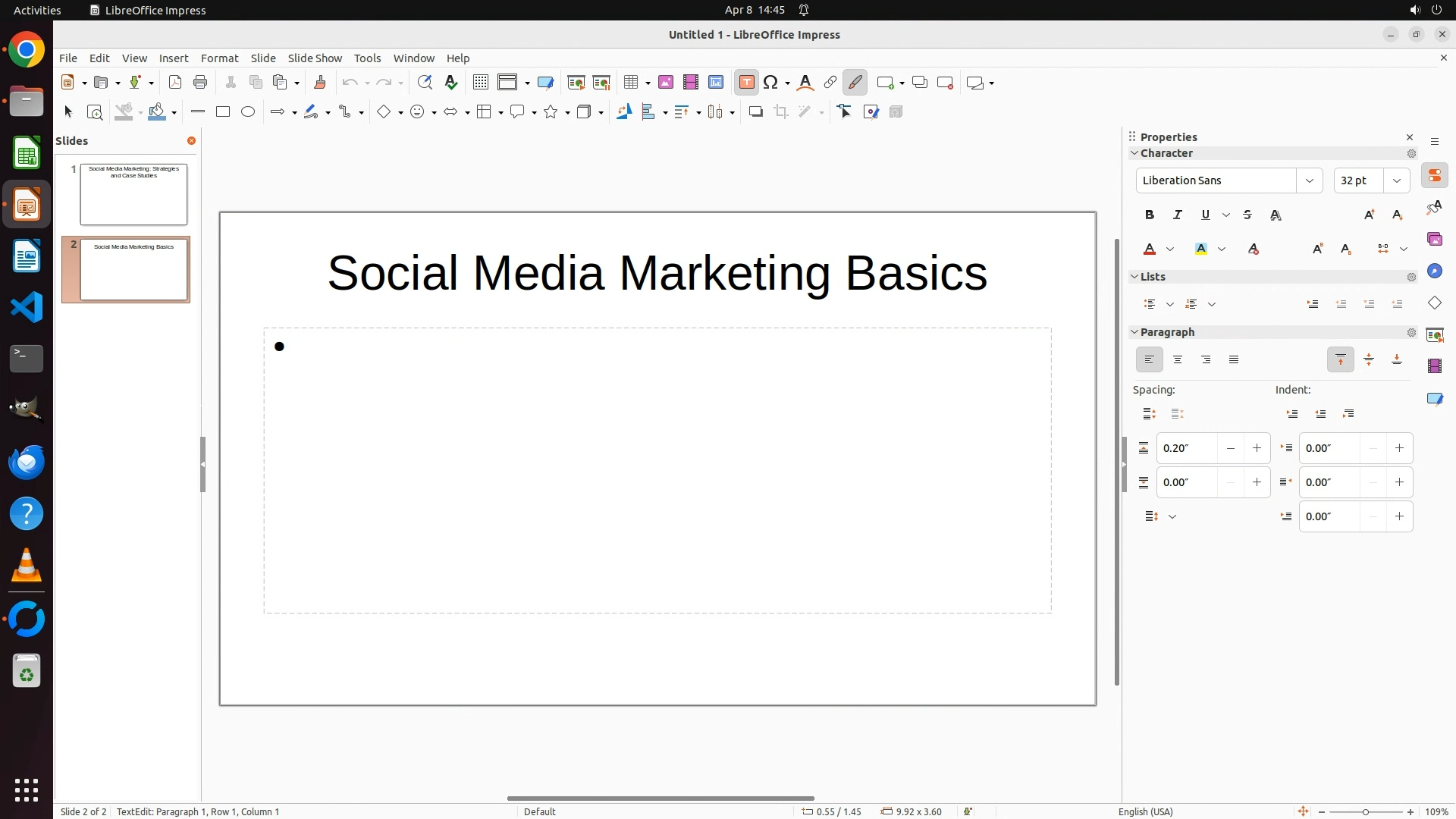Open the Liberation Sans font name dropdown
This screenshot has height=819, width=1456.
(x=1309, y=180)
